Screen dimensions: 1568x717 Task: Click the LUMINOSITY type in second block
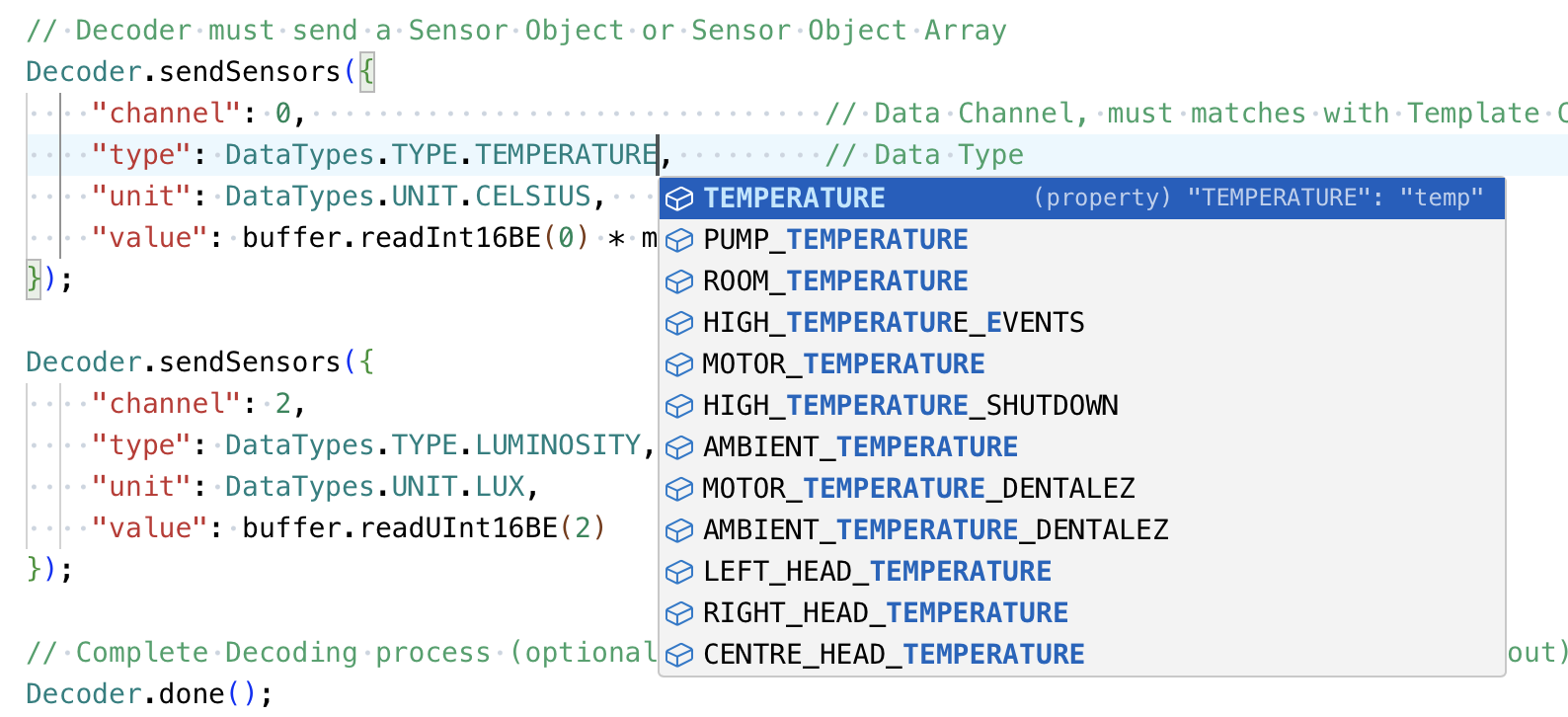(558, 445)
